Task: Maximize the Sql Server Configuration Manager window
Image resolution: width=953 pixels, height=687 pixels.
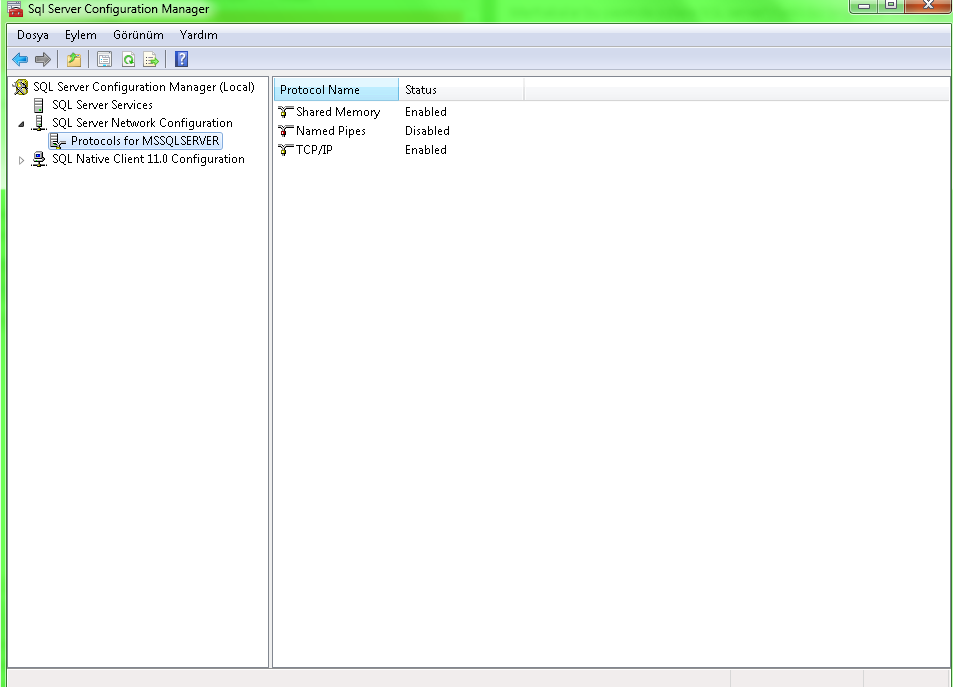Action: point(891,5)
